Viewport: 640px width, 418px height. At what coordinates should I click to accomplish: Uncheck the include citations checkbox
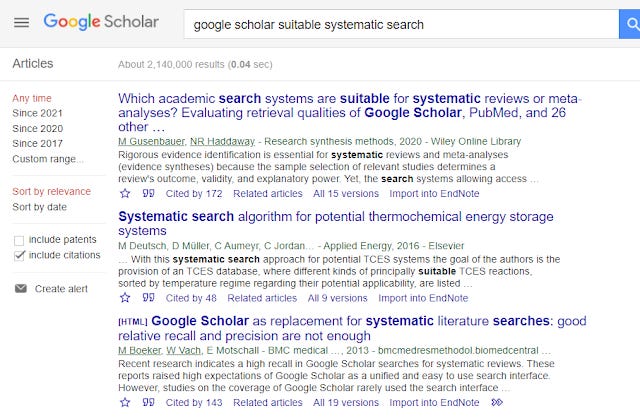point(19,256)
